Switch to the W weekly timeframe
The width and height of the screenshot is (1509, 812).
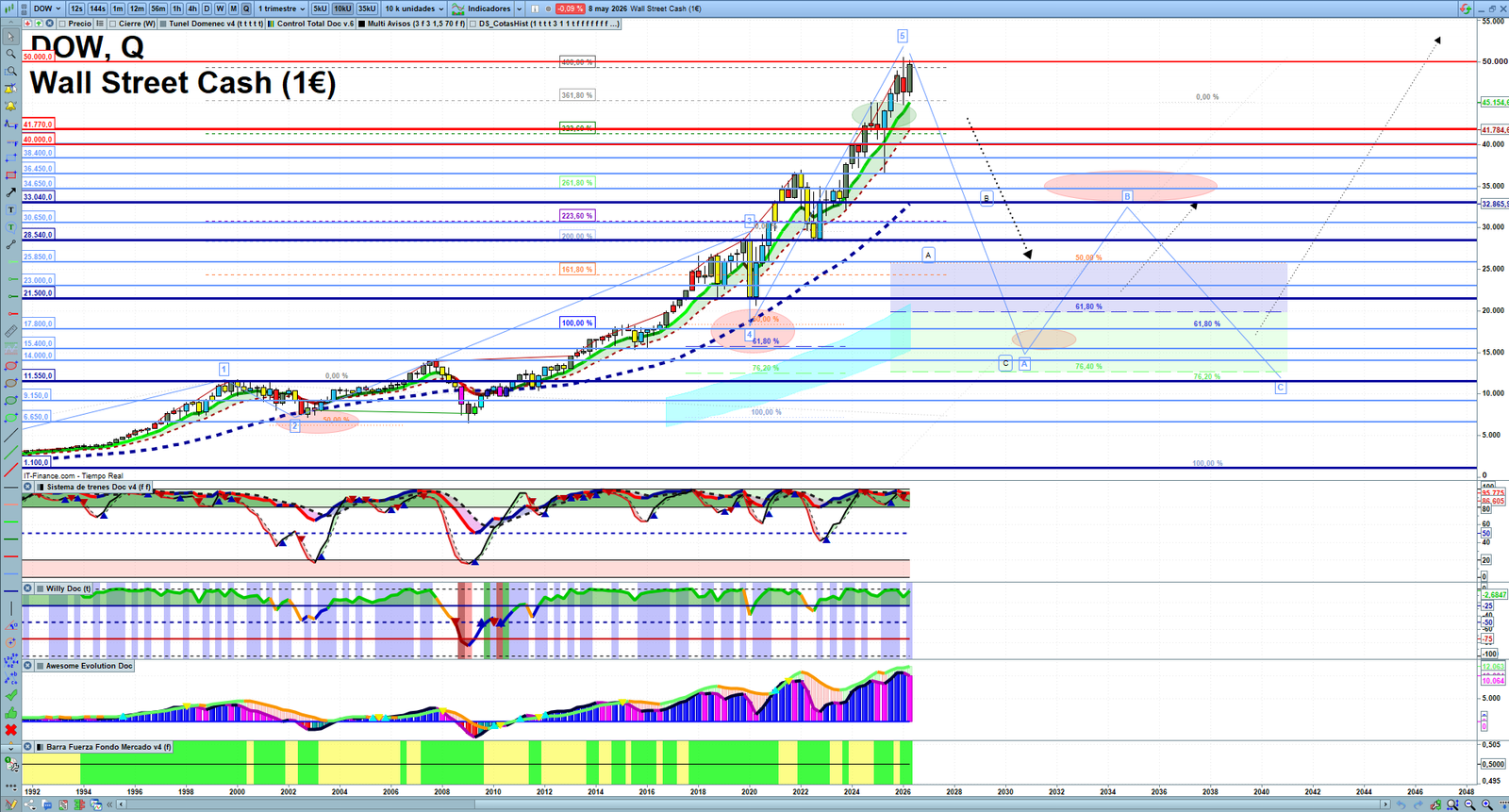click(x=220, y=8)
